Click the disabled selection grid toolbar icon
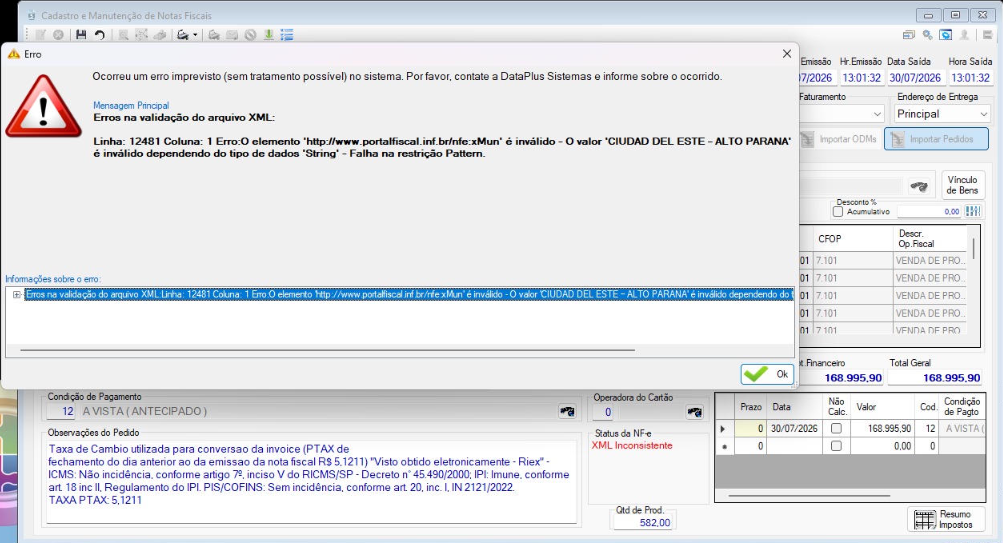1003x543 pixels. click(141, 35)
